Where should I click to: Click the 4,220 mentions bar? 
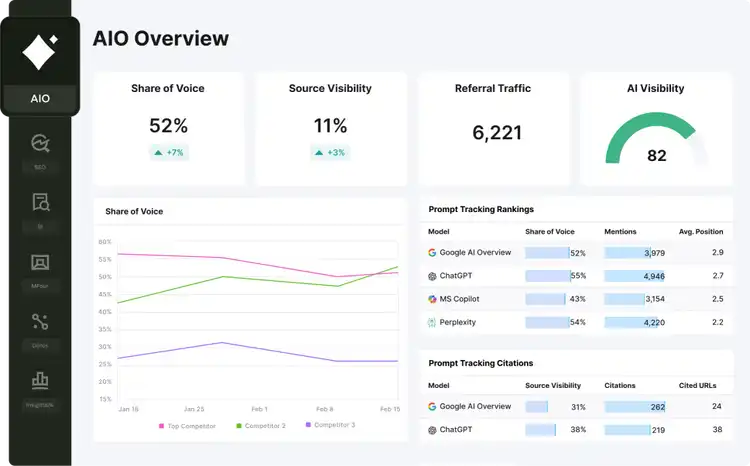(629, 322)
